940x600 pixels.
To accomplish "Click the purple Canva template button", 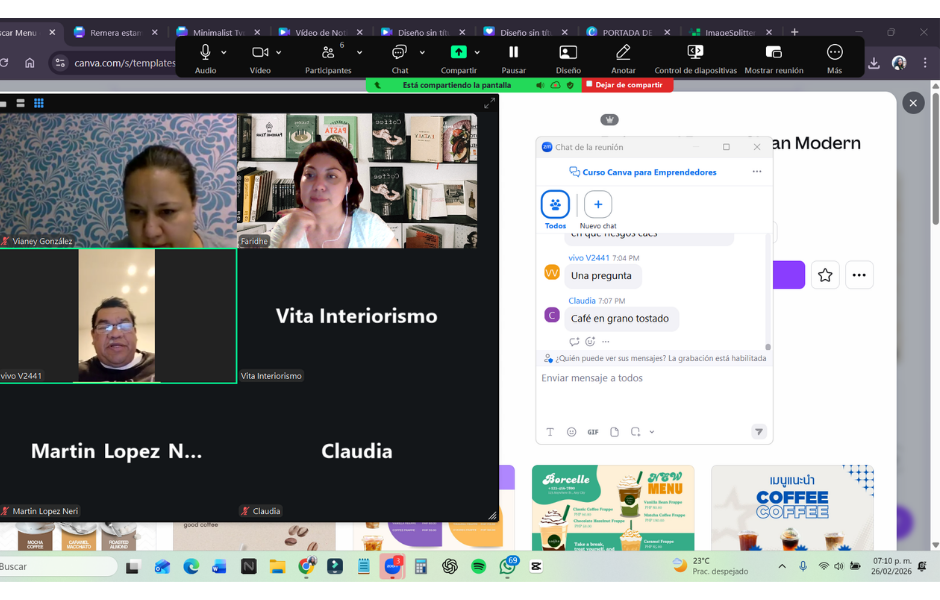I will click(x=788, y=275).
